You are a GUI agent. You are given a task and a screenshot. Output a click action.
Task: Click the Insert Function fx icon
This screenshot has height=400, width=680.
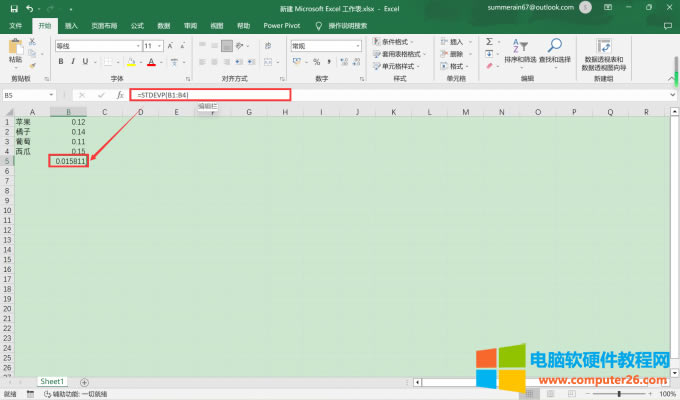tap(119, 95)
